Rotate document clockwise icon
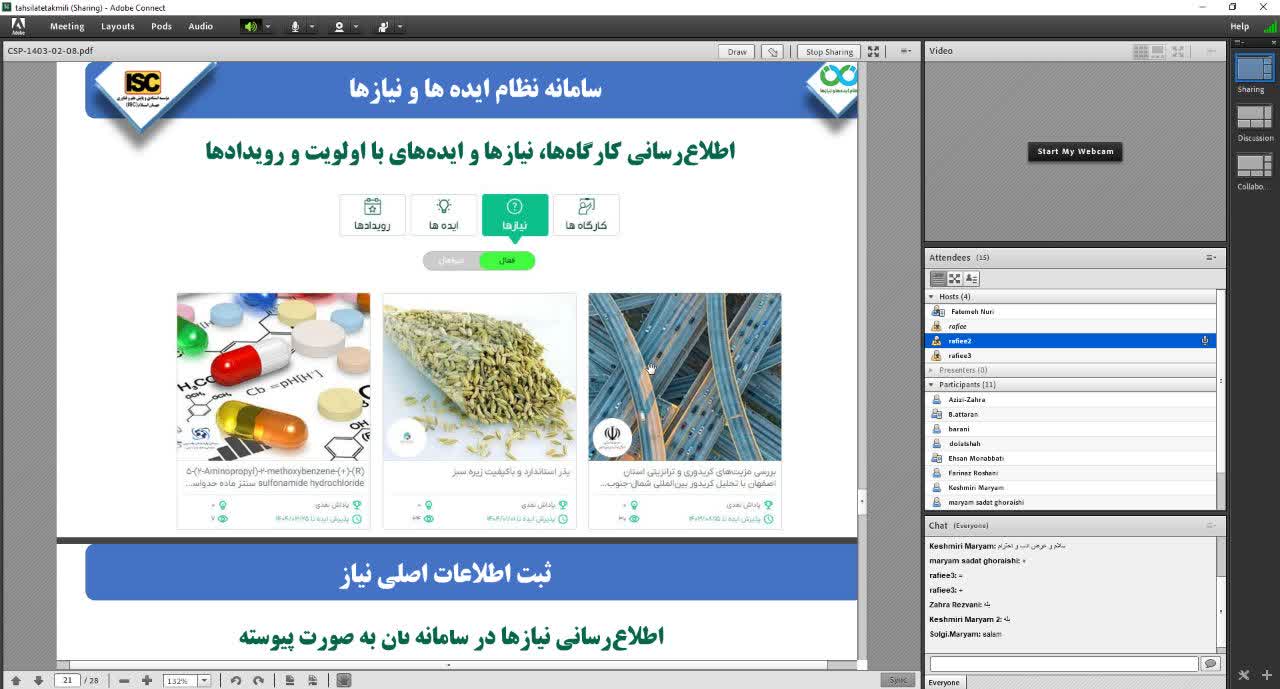Viewport: 1280px width, 689px height. (x=258, y=681)
